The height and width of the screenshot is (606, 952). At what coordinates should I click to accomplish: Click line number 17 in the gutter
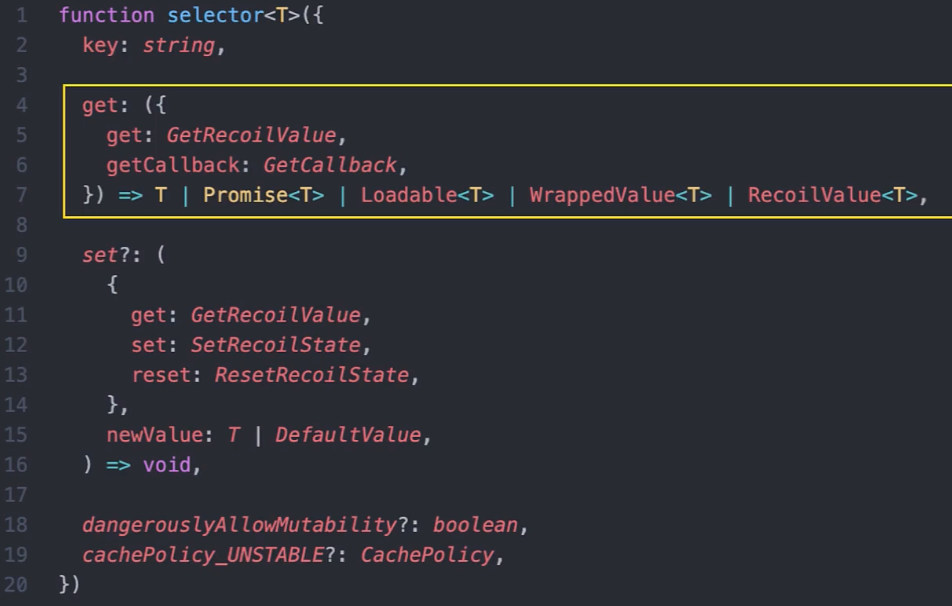click(x=18, y=495)
